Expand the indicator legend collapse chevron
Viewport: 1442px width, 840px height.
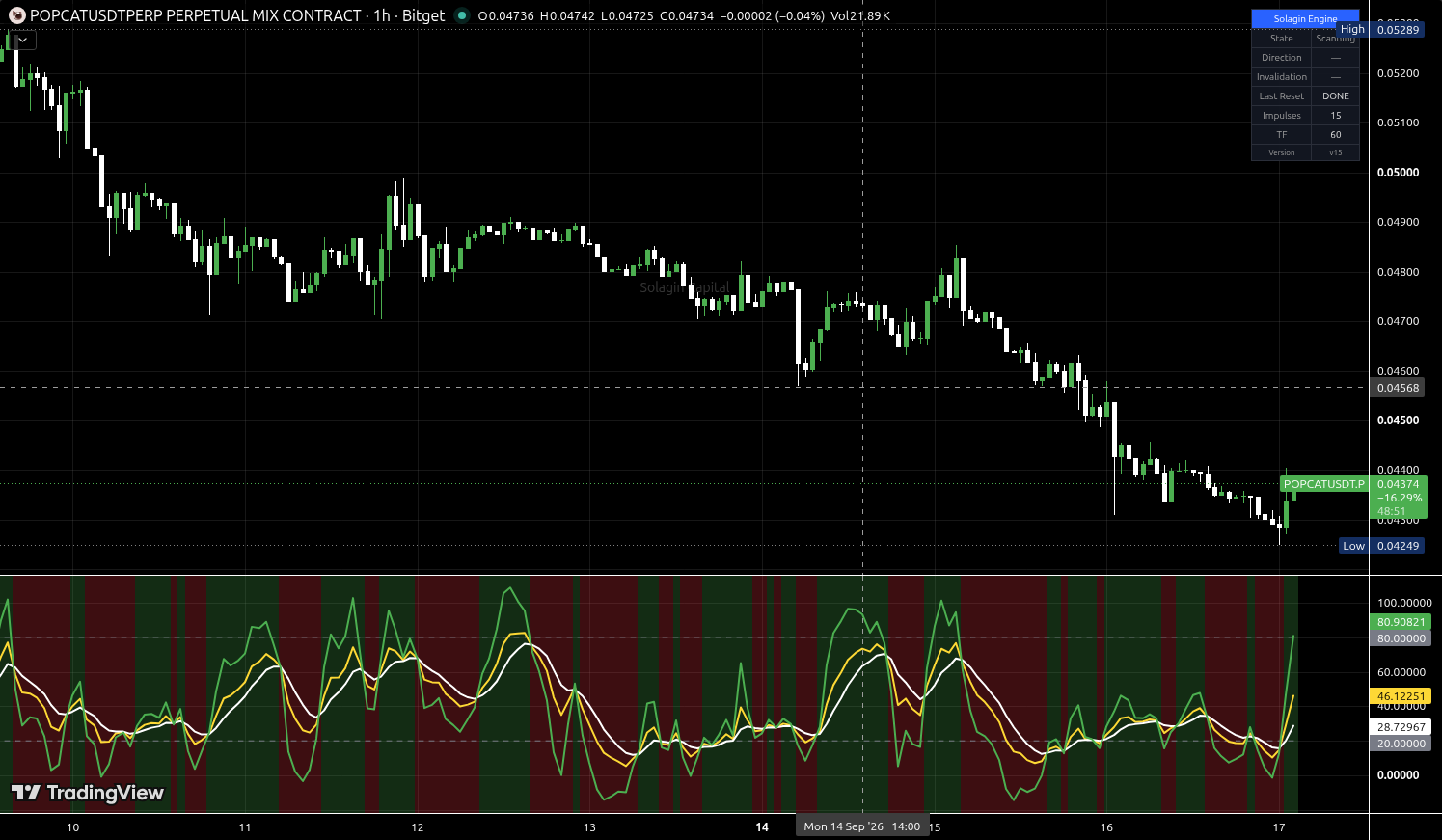[x=22, y=41]
